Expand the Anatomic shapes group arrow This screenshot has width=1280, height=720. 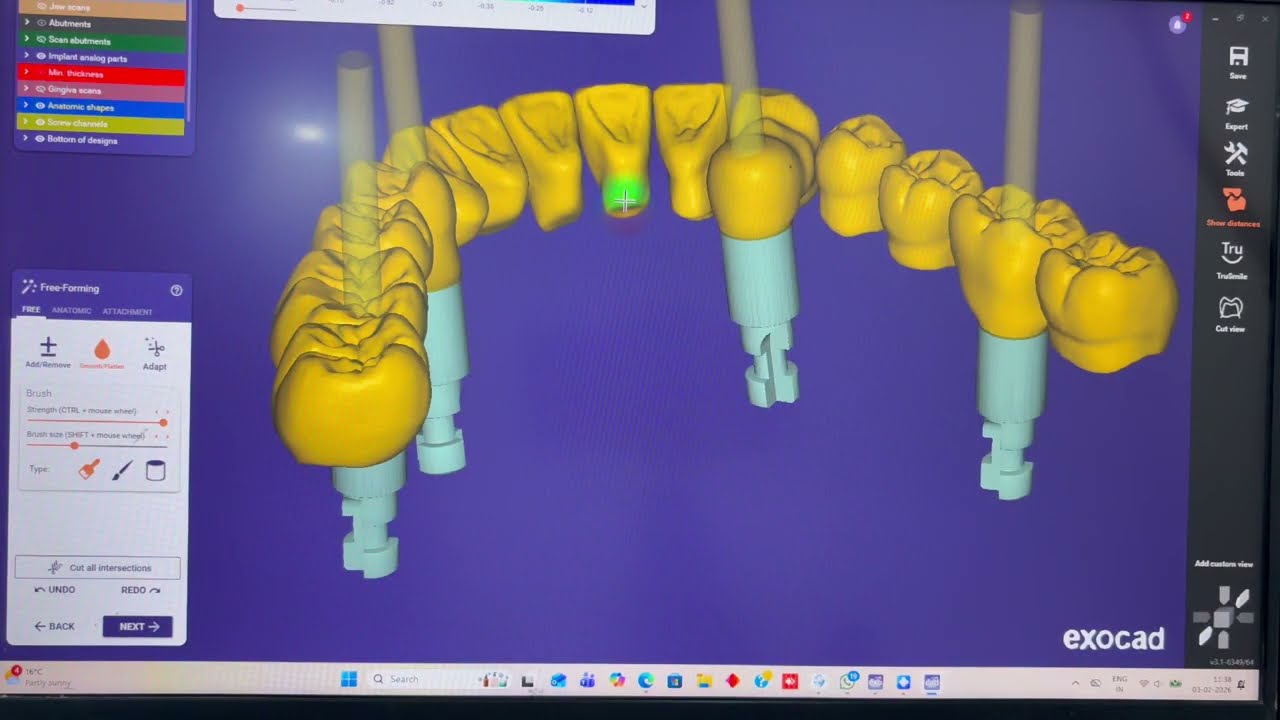(x=27, y=106)
